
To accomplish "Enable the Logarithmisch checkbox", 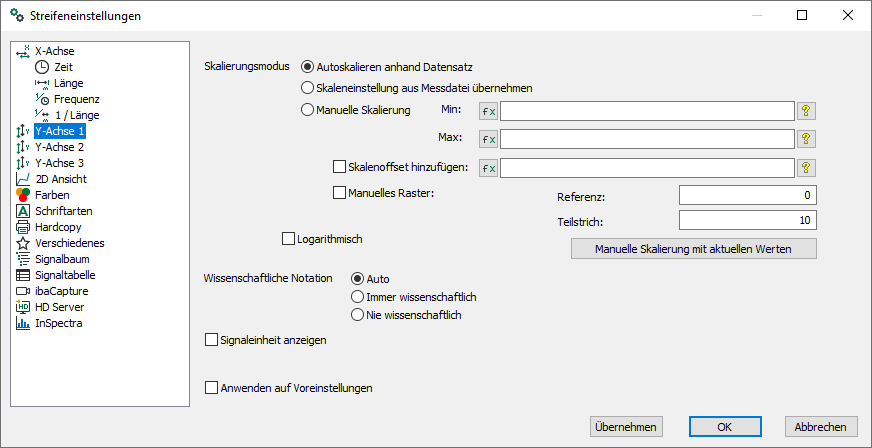I will (x=288, y=239).
